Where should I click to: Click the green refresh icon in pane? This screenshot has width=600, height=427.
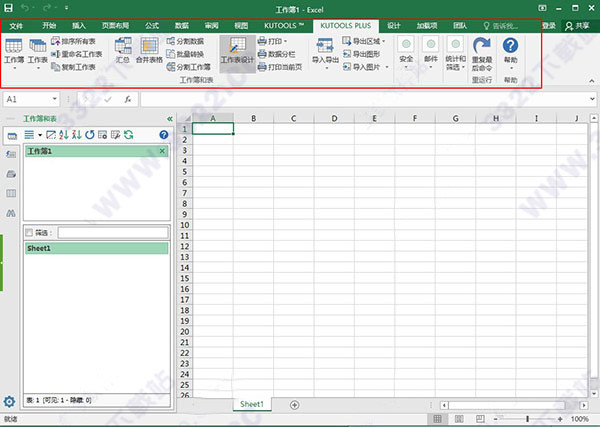(x=129, y=135)
